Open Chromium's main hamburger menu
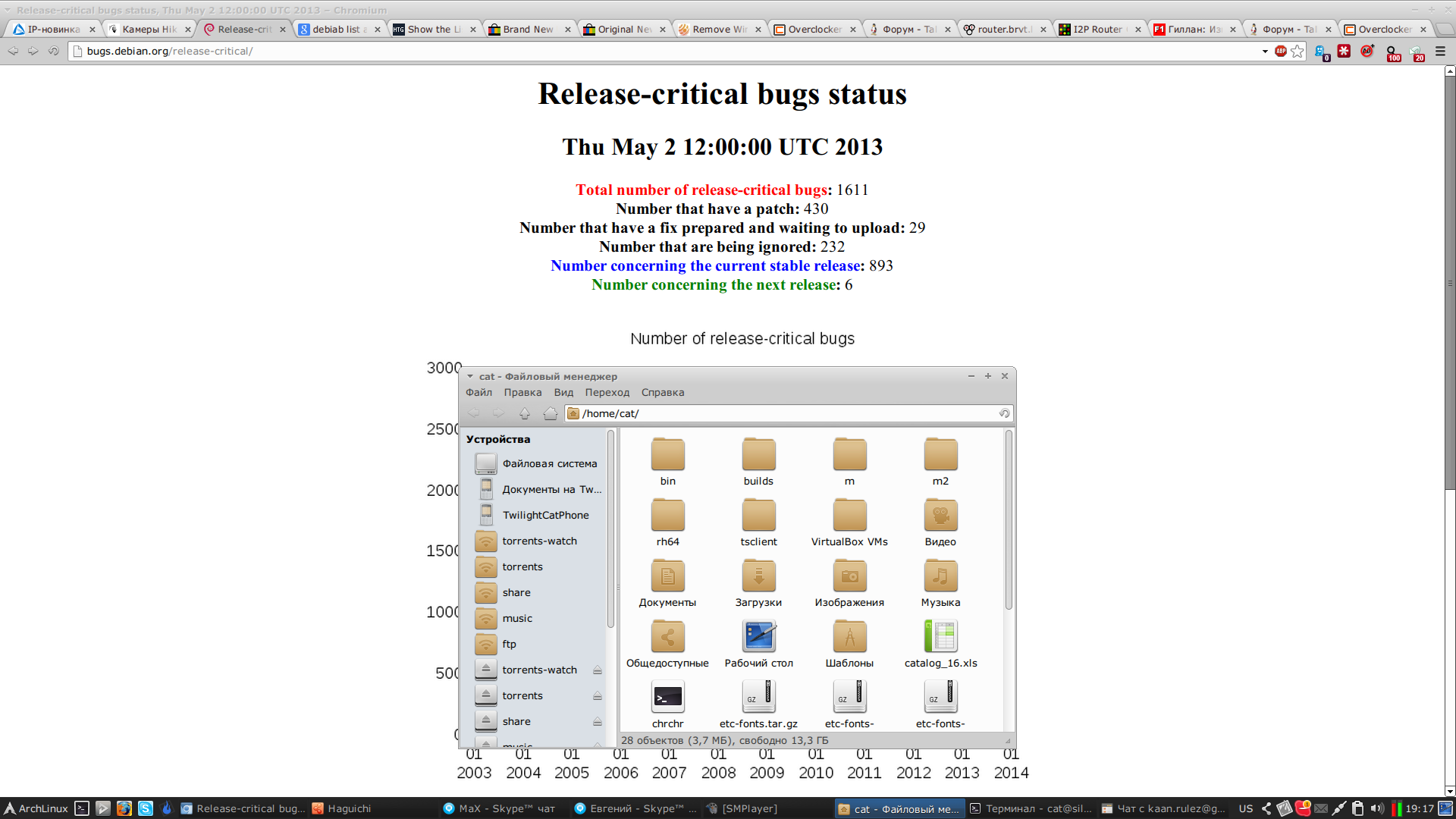 coord(1441,52)
